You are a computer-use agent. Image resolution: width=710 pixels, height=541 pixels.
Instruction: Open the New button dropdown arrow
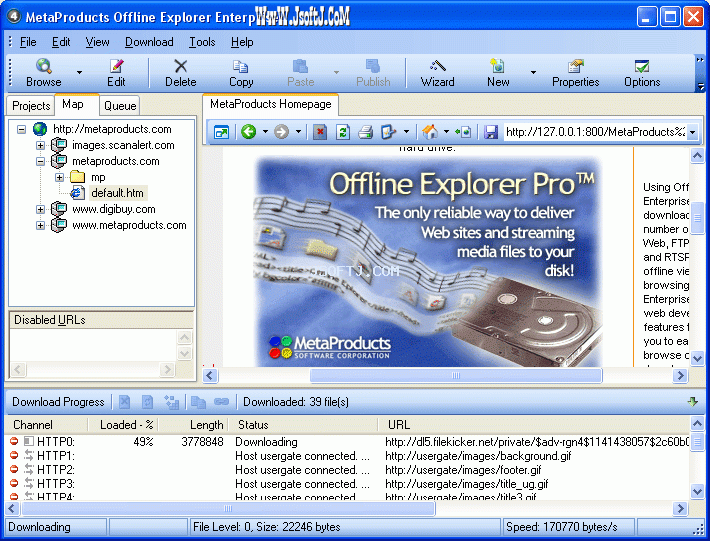[x=533, y=72]
